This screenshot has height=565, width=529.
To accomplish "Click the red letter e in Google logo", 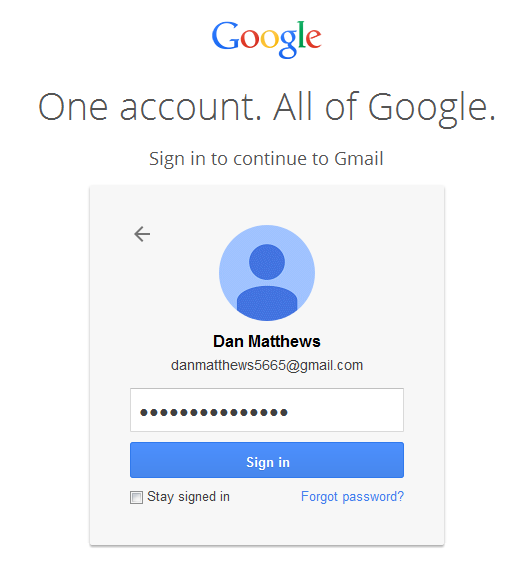I will pos(313,38).
